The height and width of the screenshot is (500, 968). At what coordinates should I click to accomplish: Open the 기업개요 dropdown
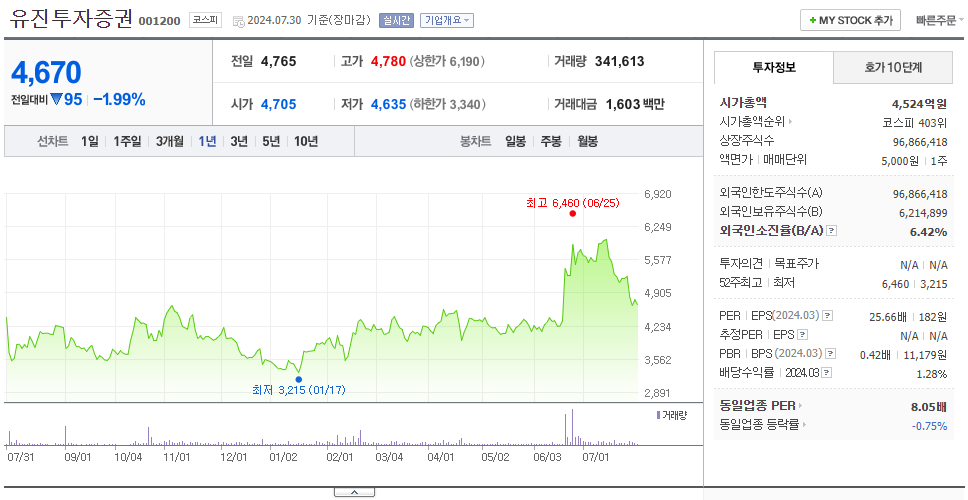[446, 20]
